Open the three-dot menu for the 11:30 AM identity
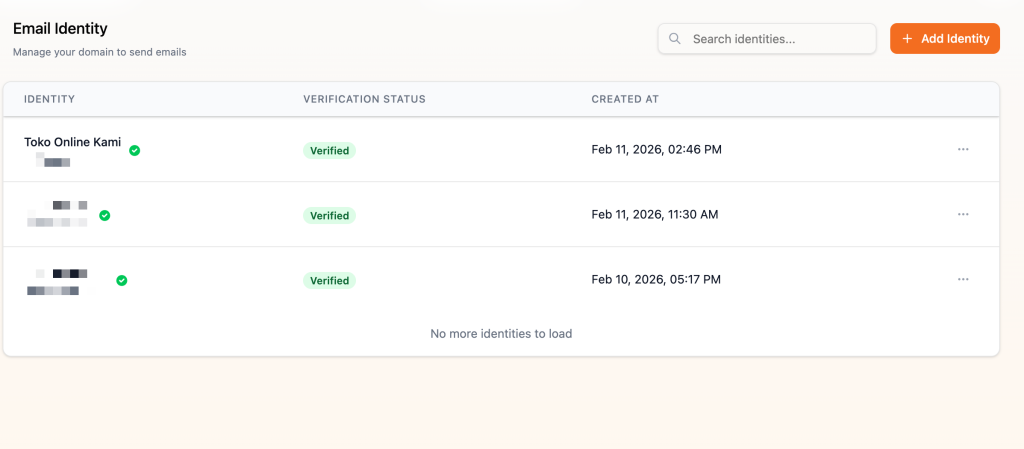 [x=963, y=214]
